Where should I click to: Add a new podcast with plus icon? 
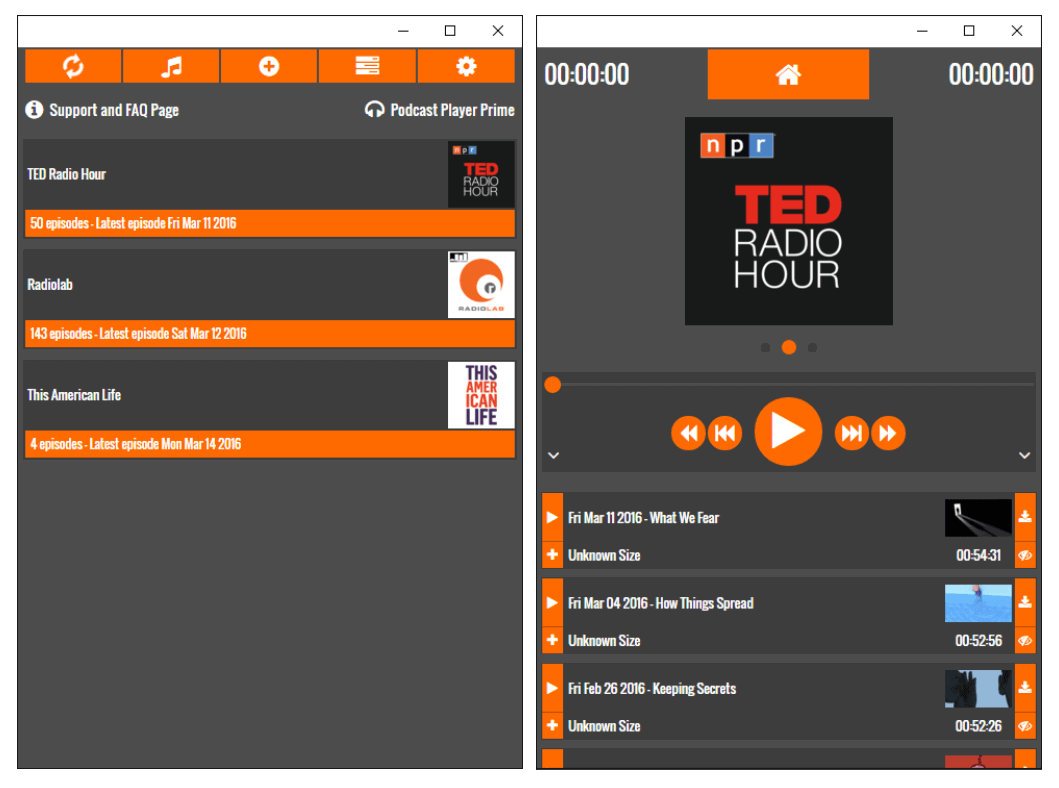pyautogui.click(x=269, y=65)
